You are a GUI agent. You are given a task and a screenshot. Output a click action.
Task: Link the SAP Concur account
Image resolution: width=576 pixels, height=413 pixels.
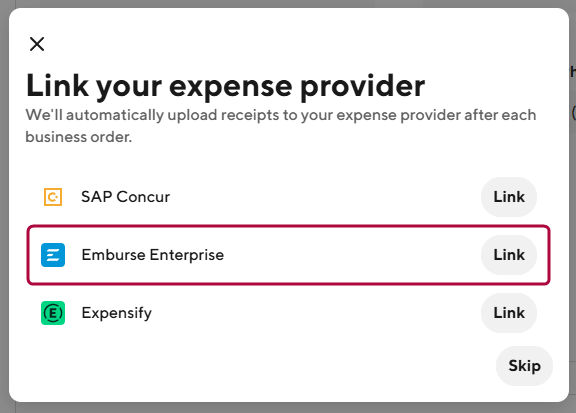509,197
